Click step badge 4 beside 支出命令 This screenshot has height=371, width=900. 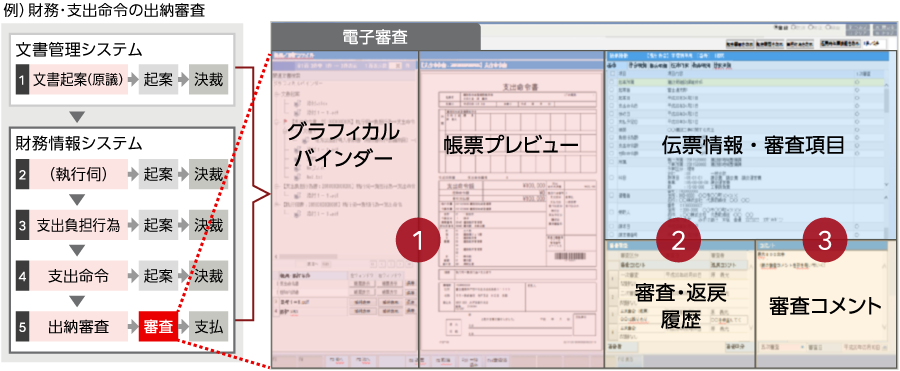pyautogui.click(x=22, y=276)
